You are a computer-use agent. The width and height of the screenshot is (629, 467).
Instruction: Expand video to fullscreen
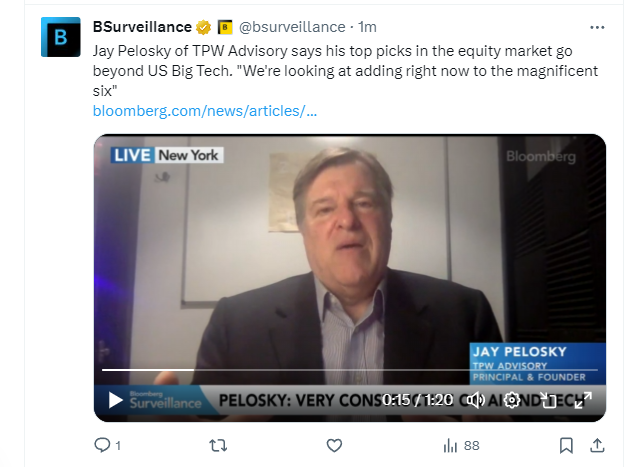583,400
